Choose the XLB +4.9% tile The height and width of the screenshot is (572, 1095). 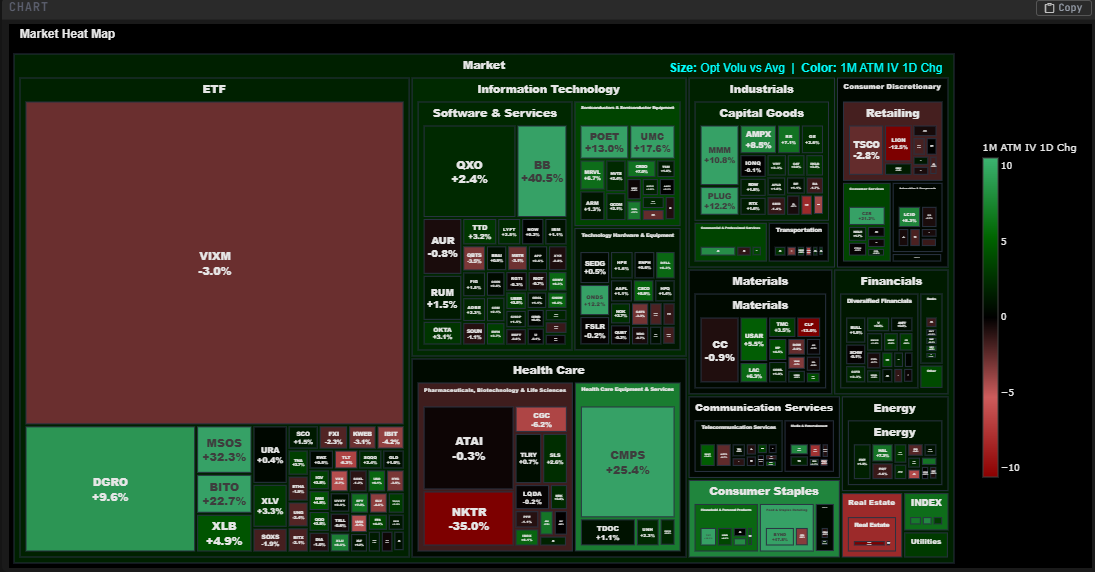click(224, 533)
